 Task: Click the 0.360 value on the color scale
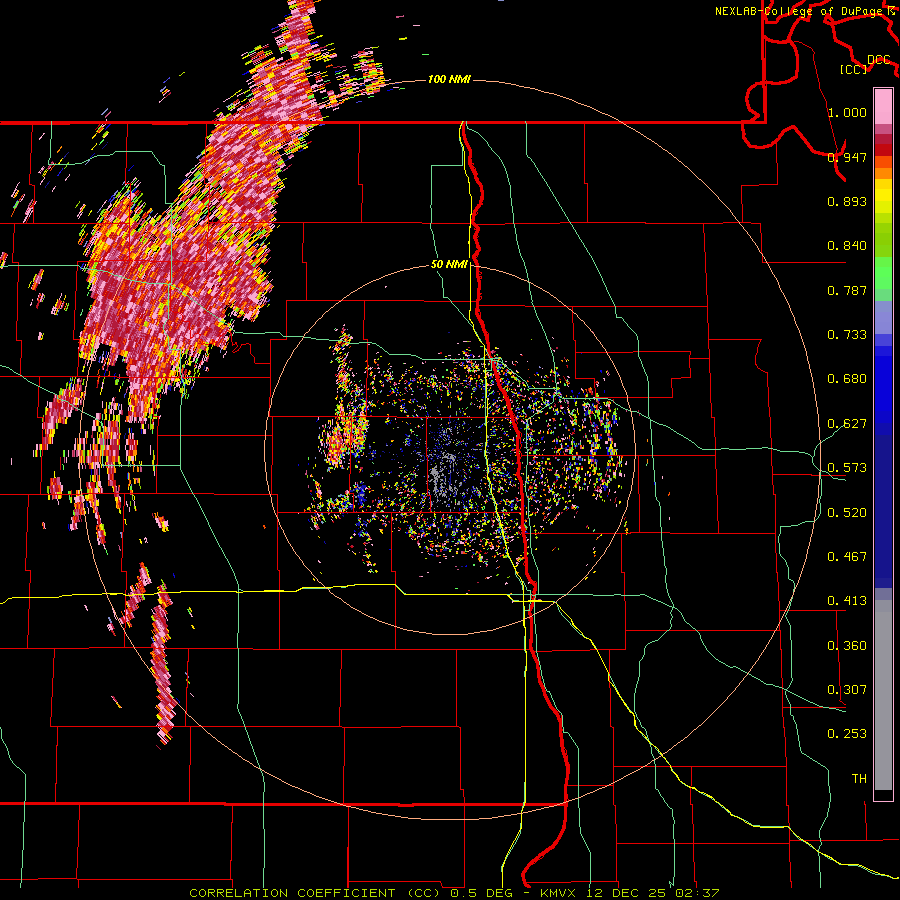(x=847, y=646)
